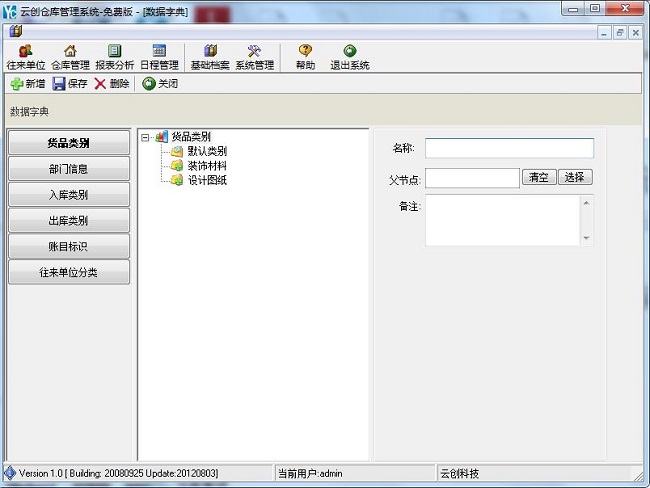The width and height of the screenshot is (650, 488).
Task: Focus the 名称 input field
Action: point(509,148)
